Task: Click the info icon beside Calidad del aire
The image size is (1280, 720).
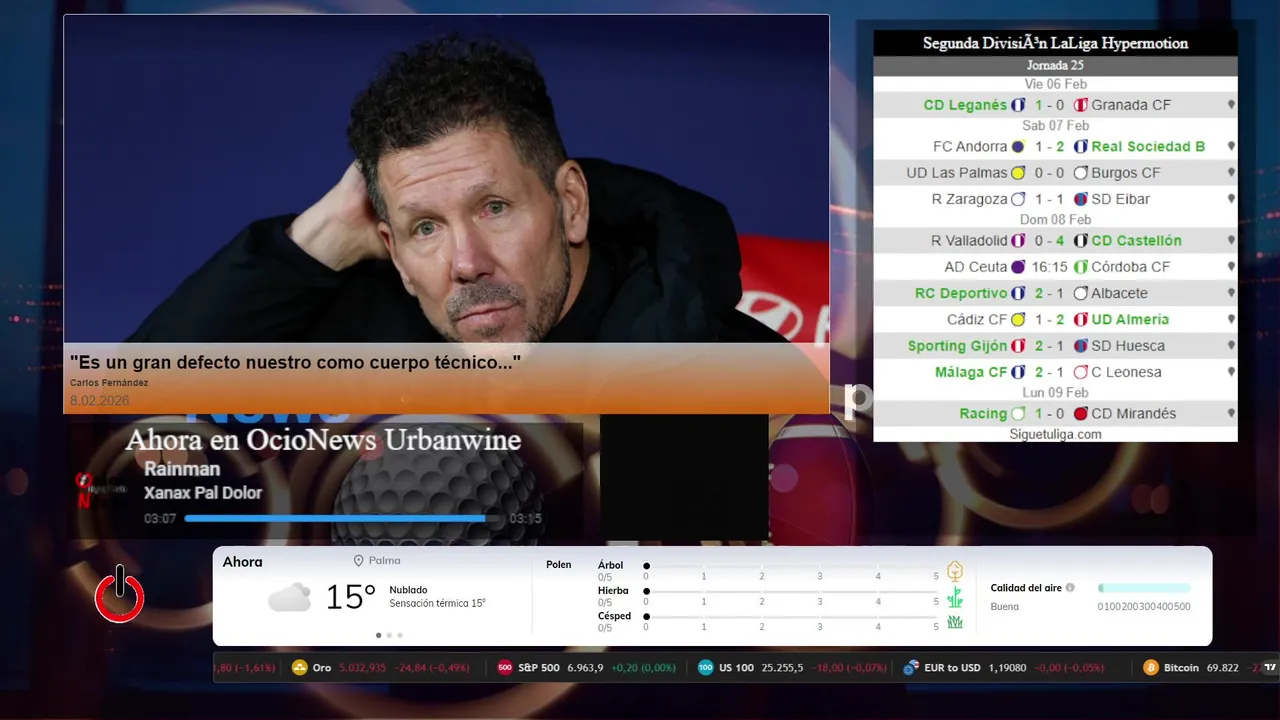Action: (1070, 588)
